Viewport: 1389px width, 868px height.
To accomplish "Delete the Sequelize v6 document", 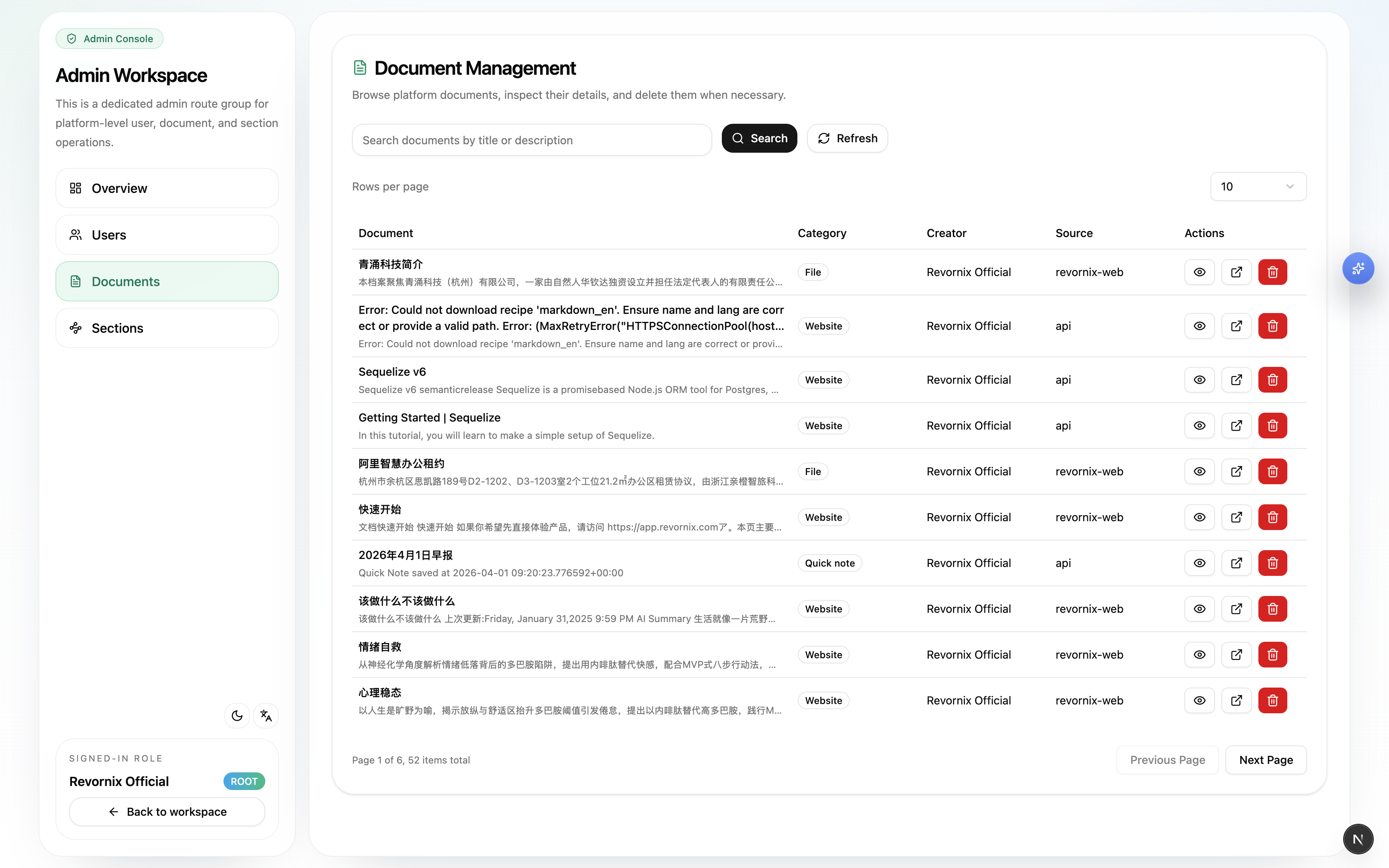I will [1272, 380].
